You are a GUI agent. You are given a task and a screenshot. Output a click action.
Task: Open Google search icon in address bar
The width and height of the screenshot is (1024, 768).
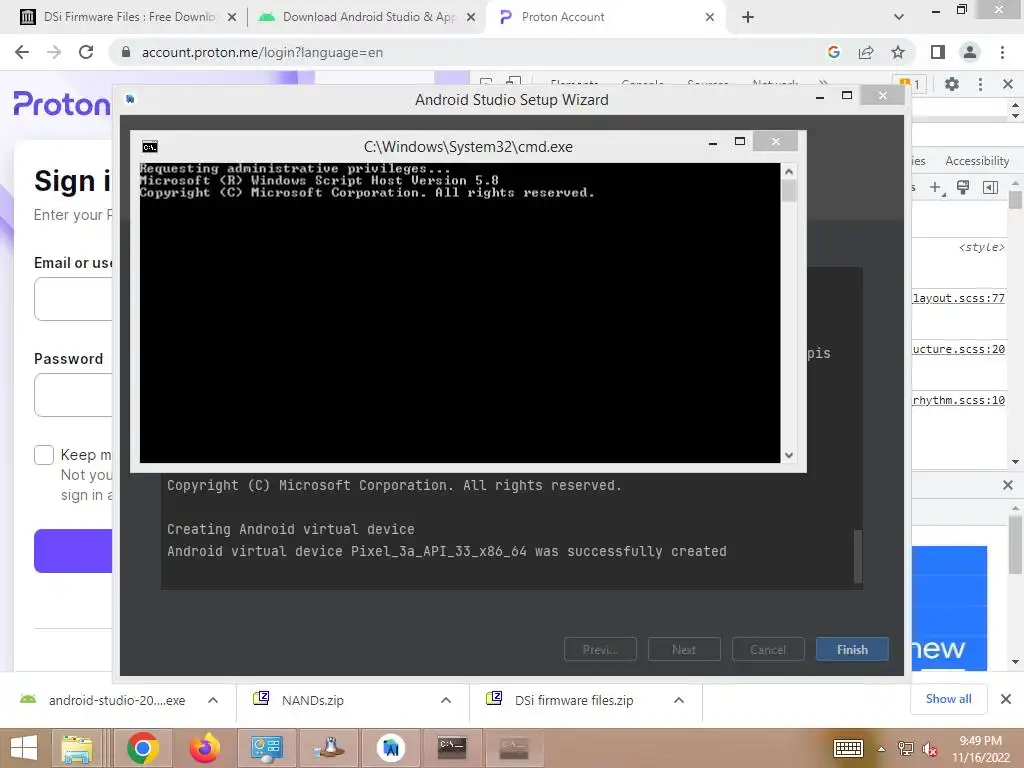pos(833,52)
